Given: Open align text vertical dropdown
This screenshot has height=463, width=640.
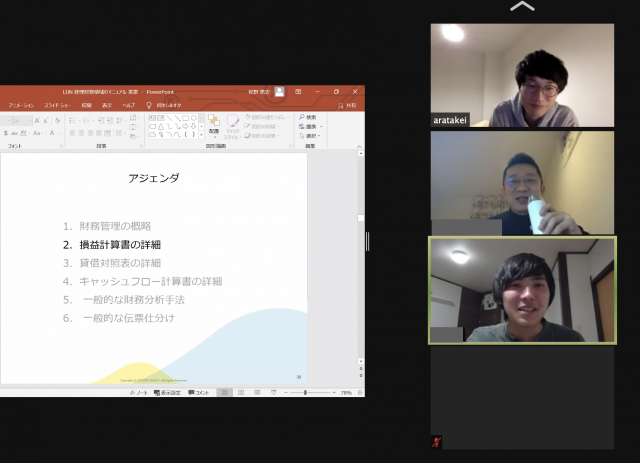Looking at the screenshot, I should (x=135, y=127).
